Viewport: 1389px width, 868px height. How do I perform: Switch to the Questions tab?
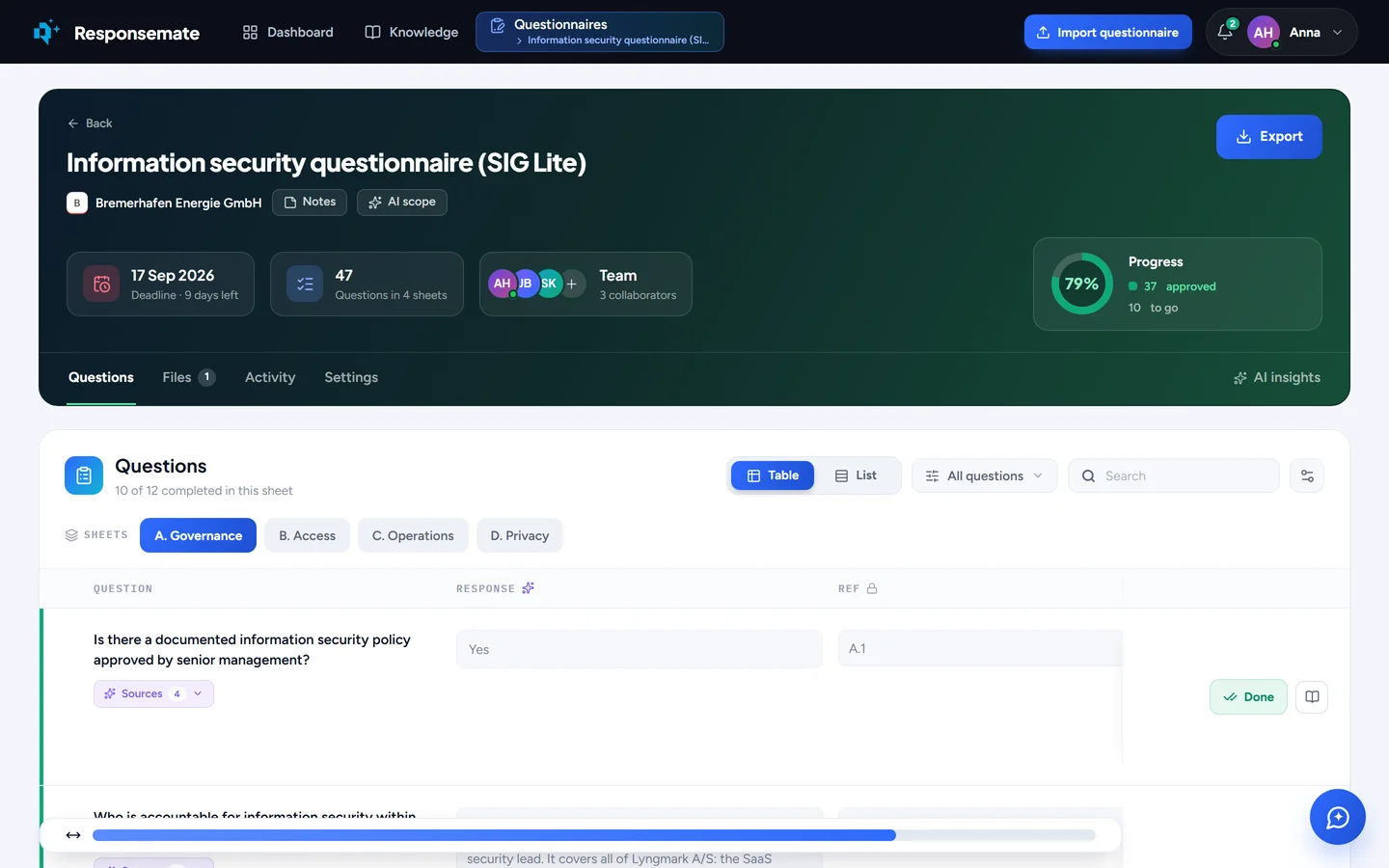tap(101, 377)
